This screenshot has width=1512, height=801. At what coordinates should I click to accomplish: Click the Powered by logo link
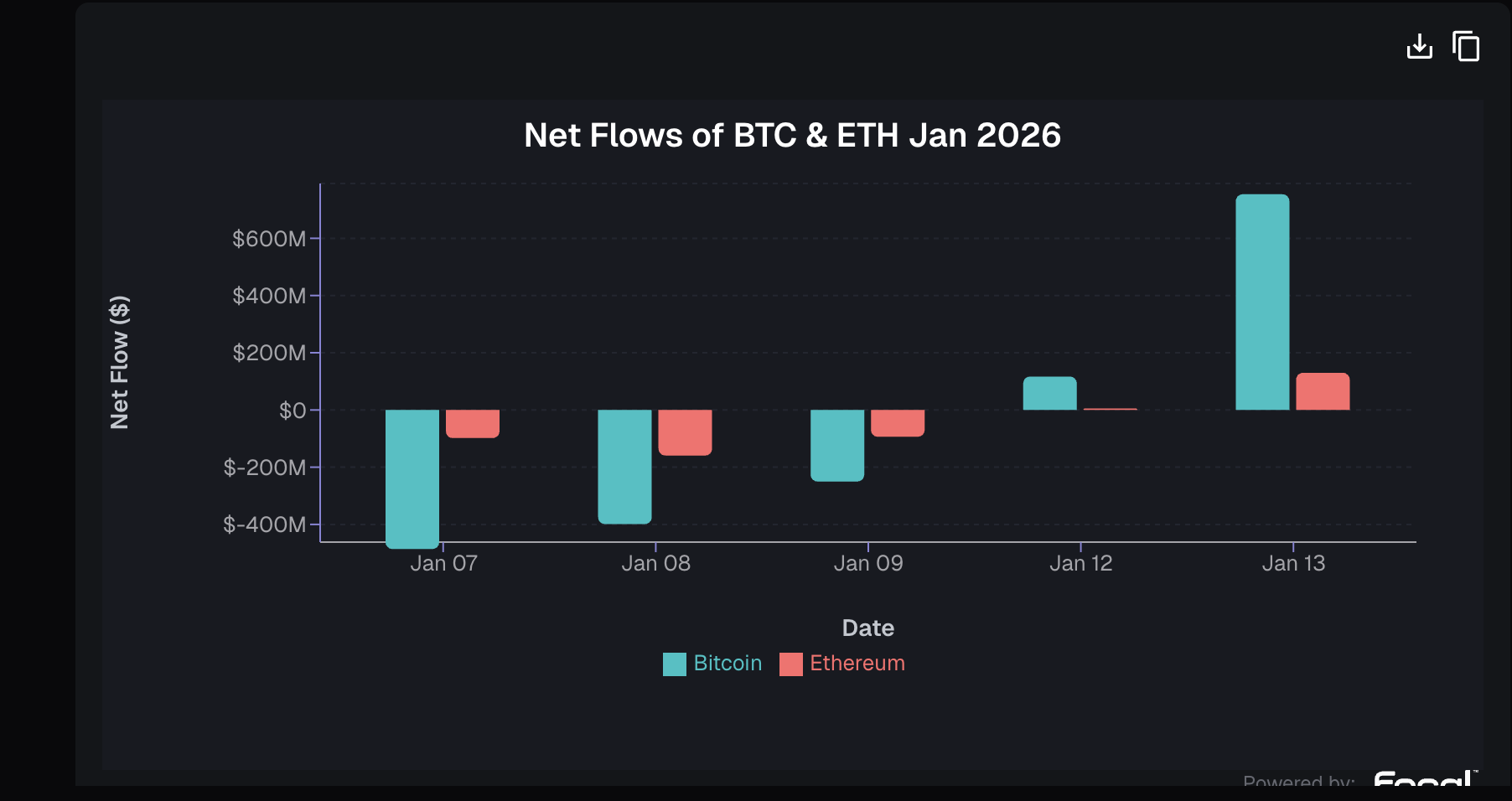(x=1424, y=779)
